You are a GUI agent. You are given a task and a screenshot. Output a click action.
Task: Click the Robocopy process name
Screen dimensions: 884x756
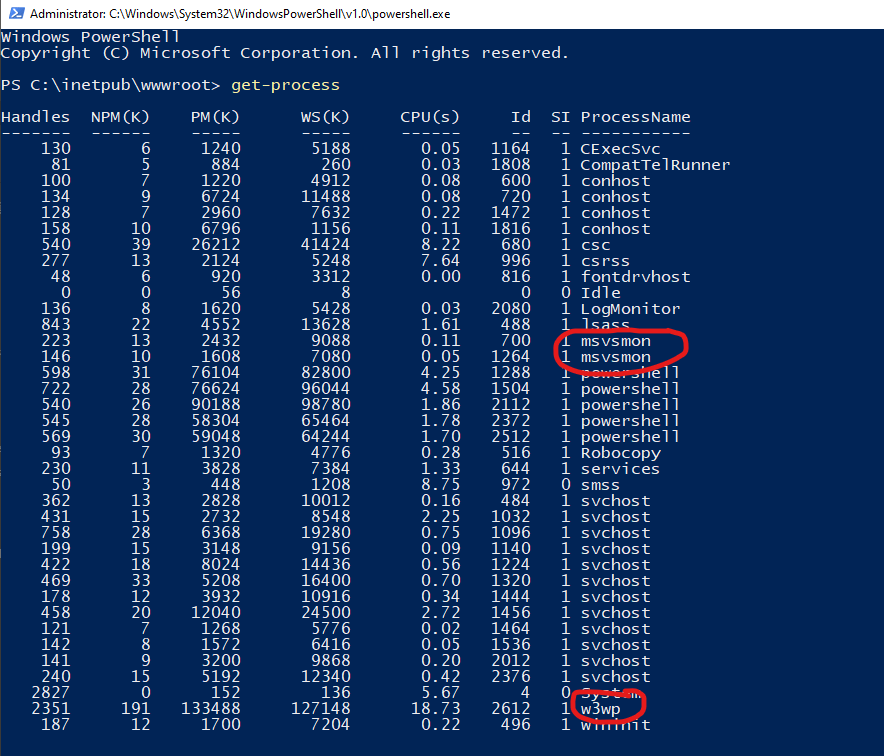tap(620, 453)
